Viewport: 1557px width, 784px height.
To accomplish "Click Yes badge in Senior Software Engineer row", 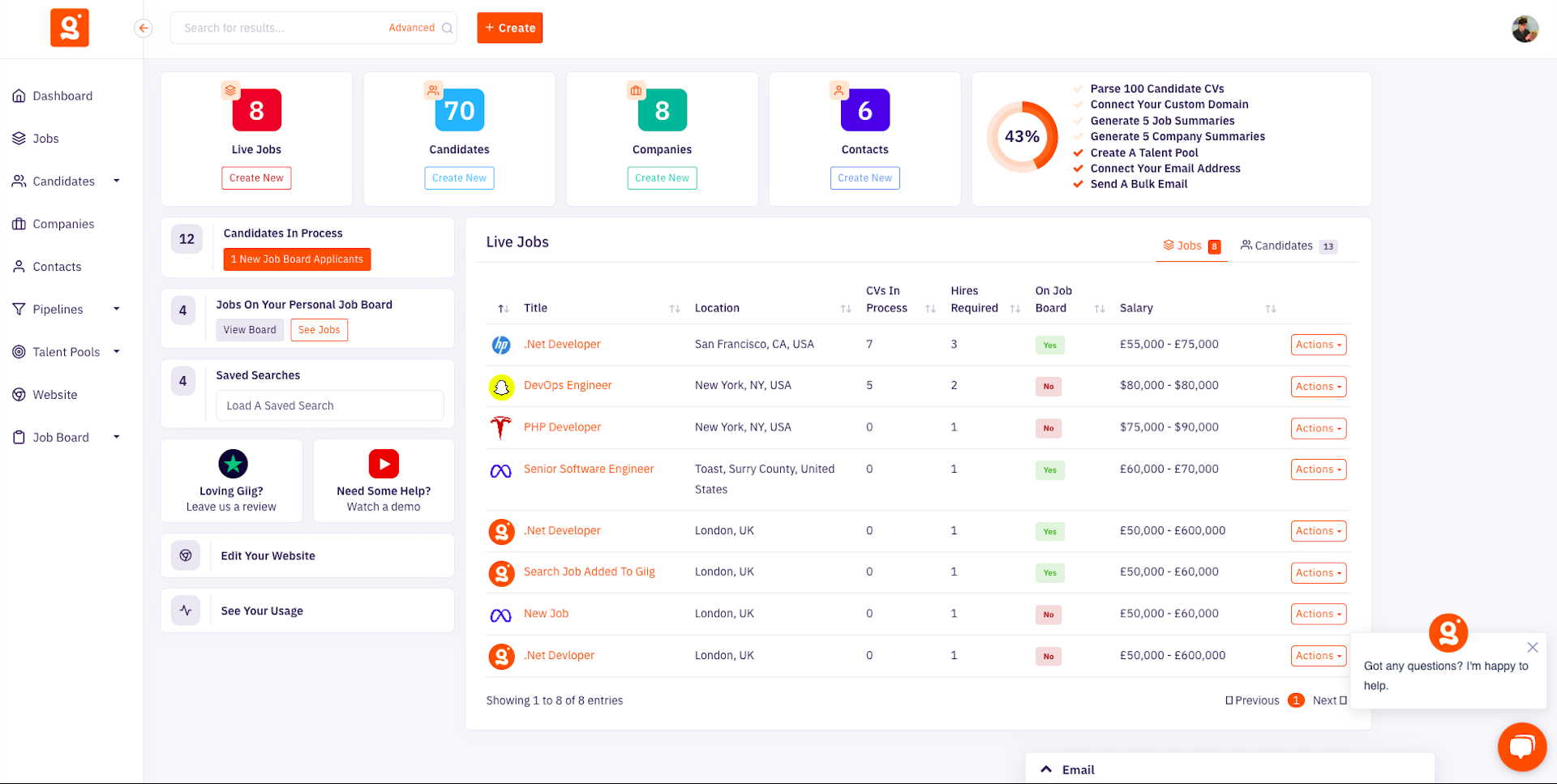I will 1050,470.
